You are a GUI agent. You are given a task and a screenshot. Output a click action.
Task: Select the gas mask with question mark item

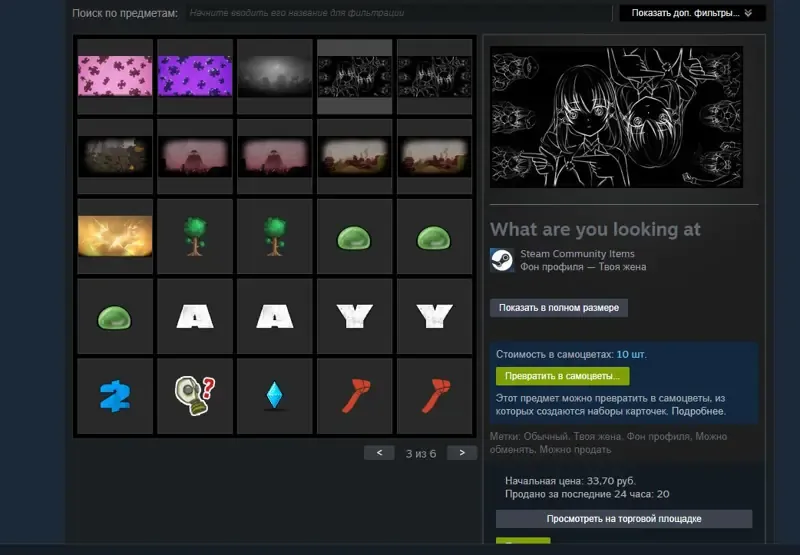point(195,396)
